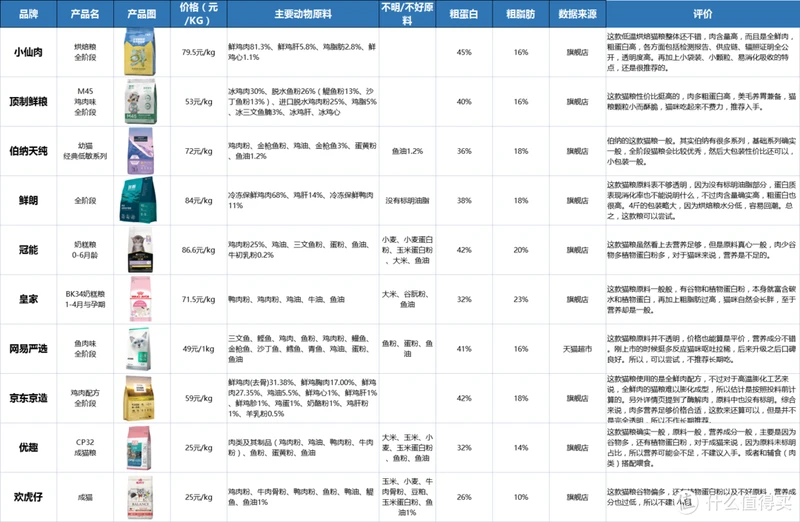Select the 45% crude protein value

[464, 52]
